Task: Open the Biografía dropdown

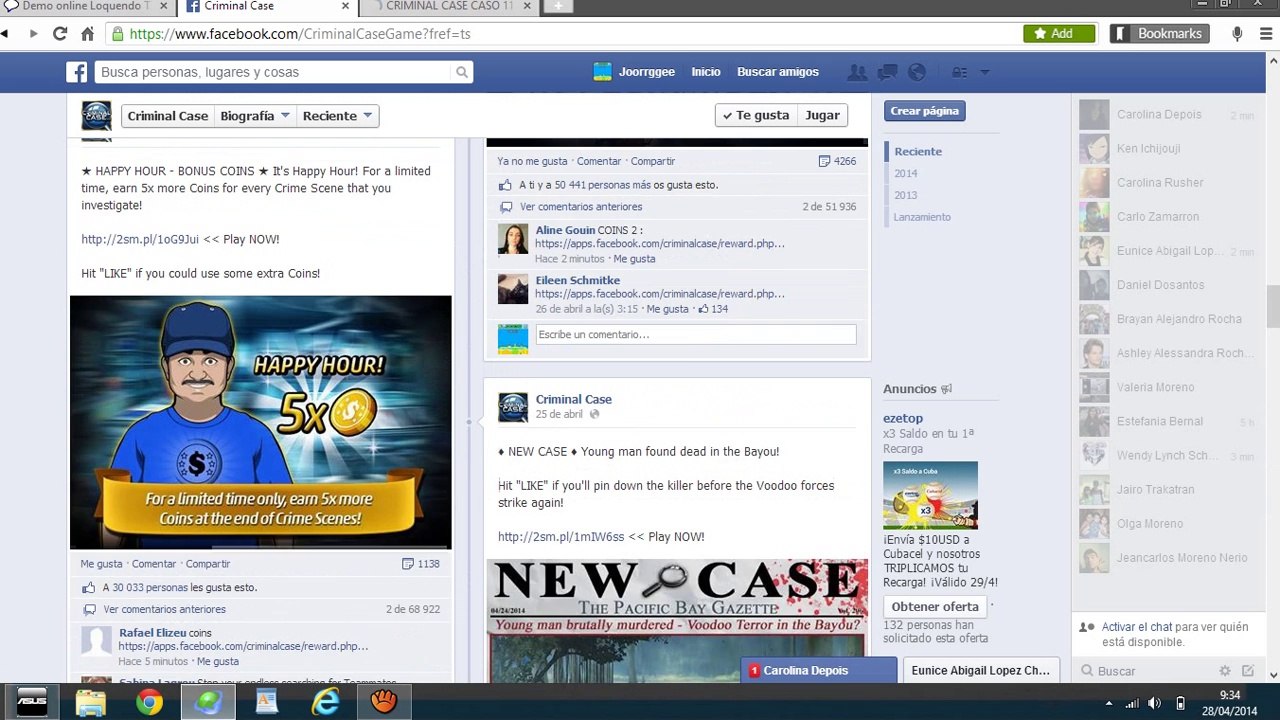Action: point(255,116)
